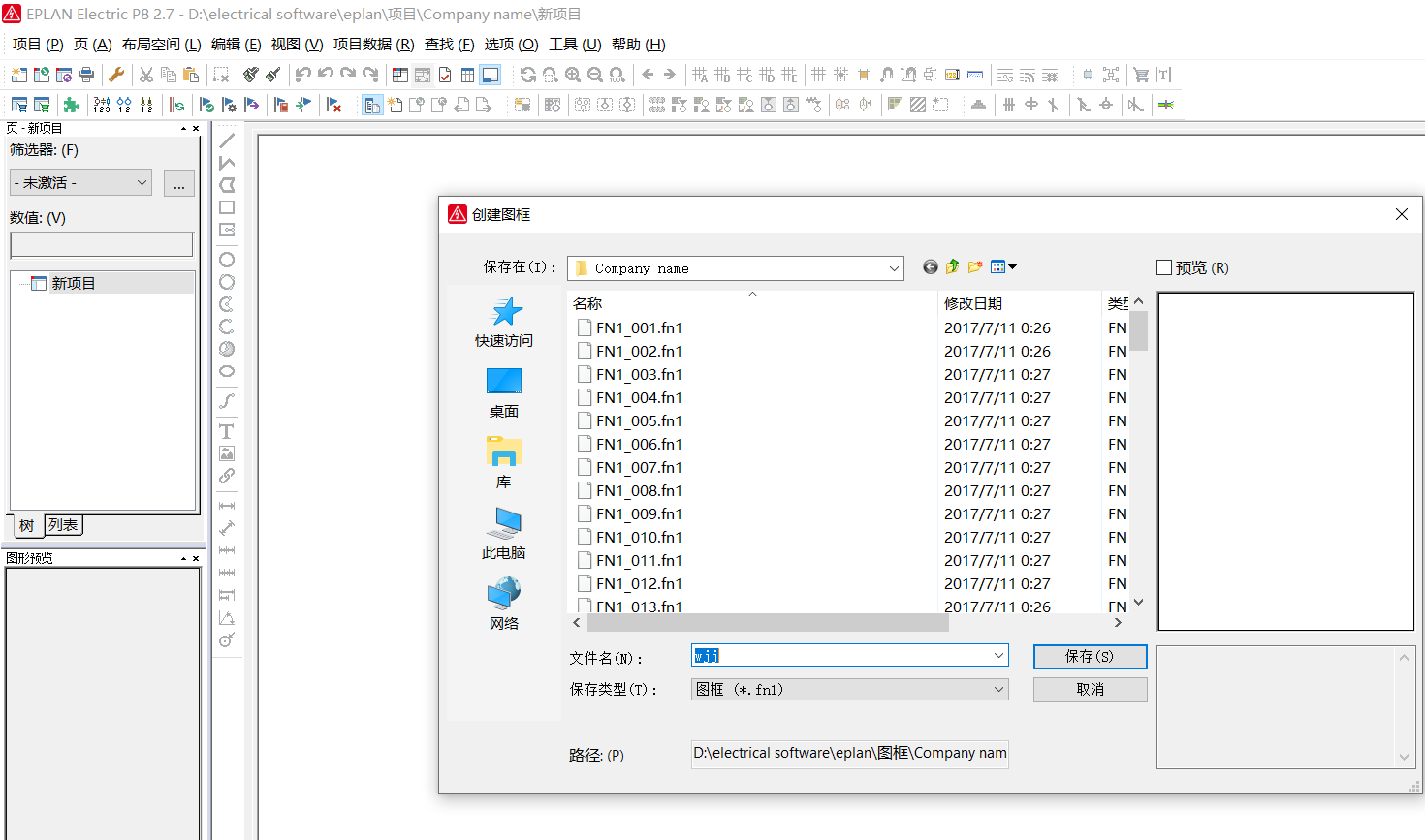Viewport: 1425px width, 840px height.
Task: Click the filter ellipsis button
Action: pos(179,183)
